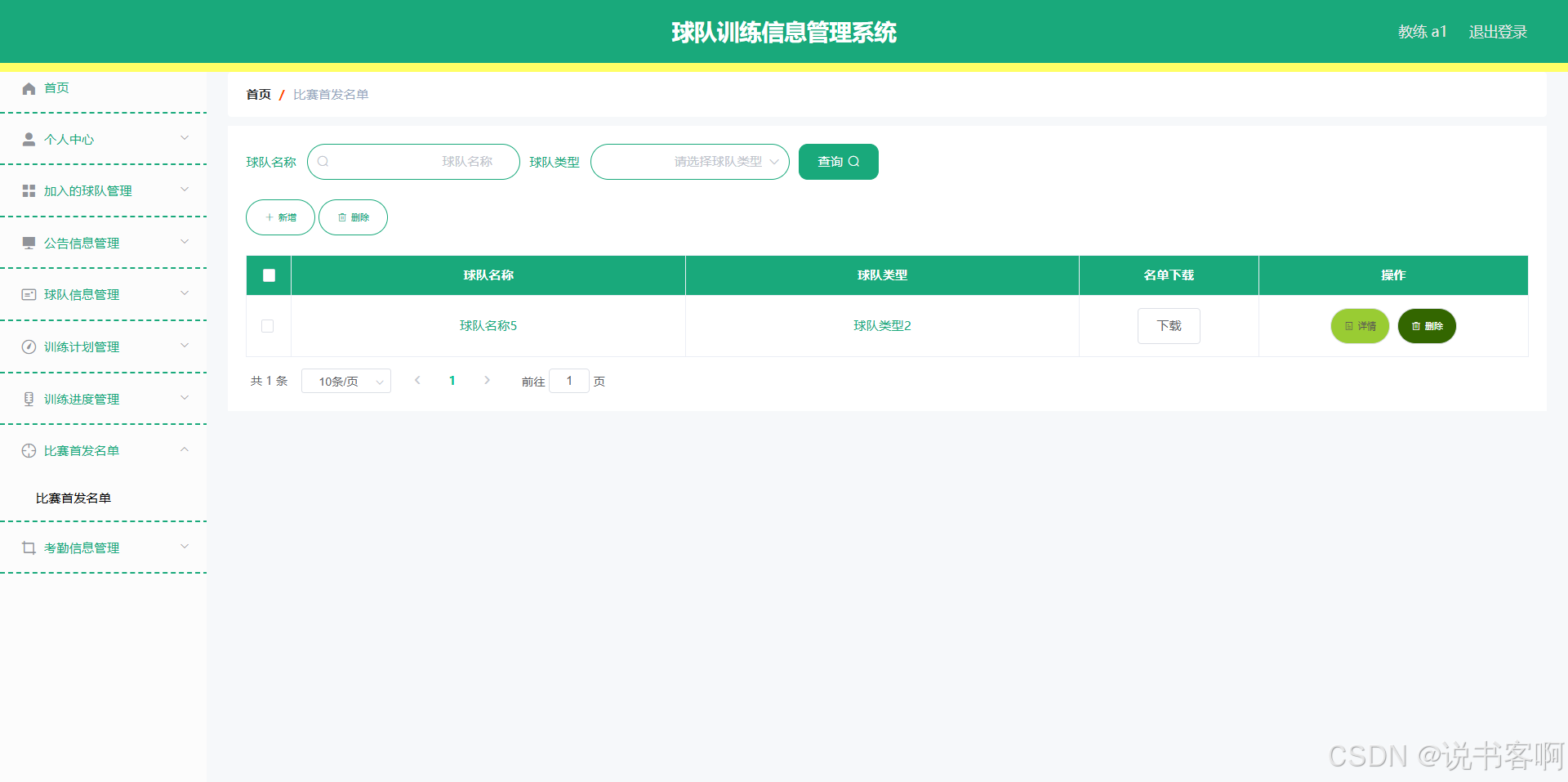Click the 首页 breadcrumb link
Viewport: 1568px width, 782px height.
(x=259, y=95)
